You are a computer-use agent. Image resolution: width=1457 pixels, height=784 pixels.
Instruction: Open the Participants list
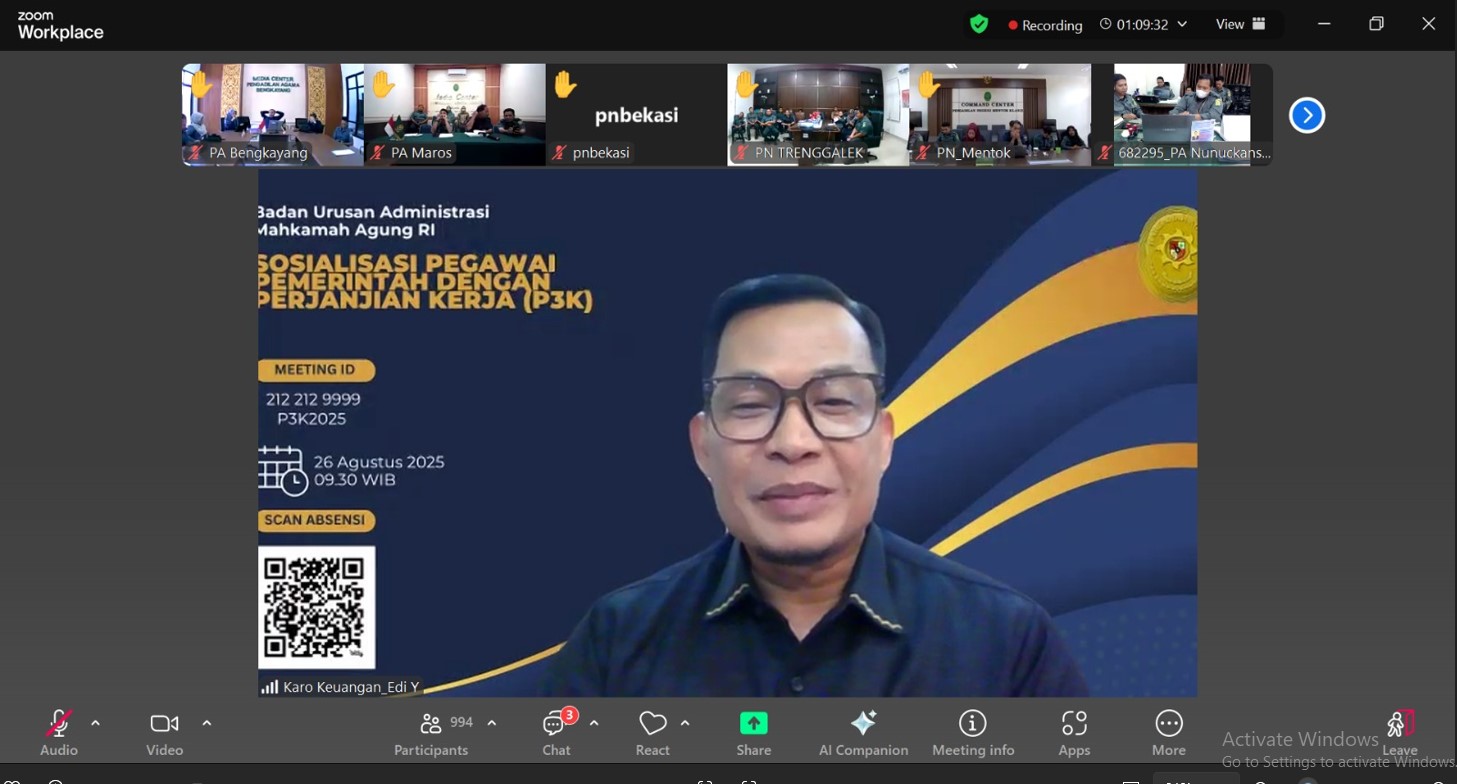pyautogui.click(x=431, y=733)
